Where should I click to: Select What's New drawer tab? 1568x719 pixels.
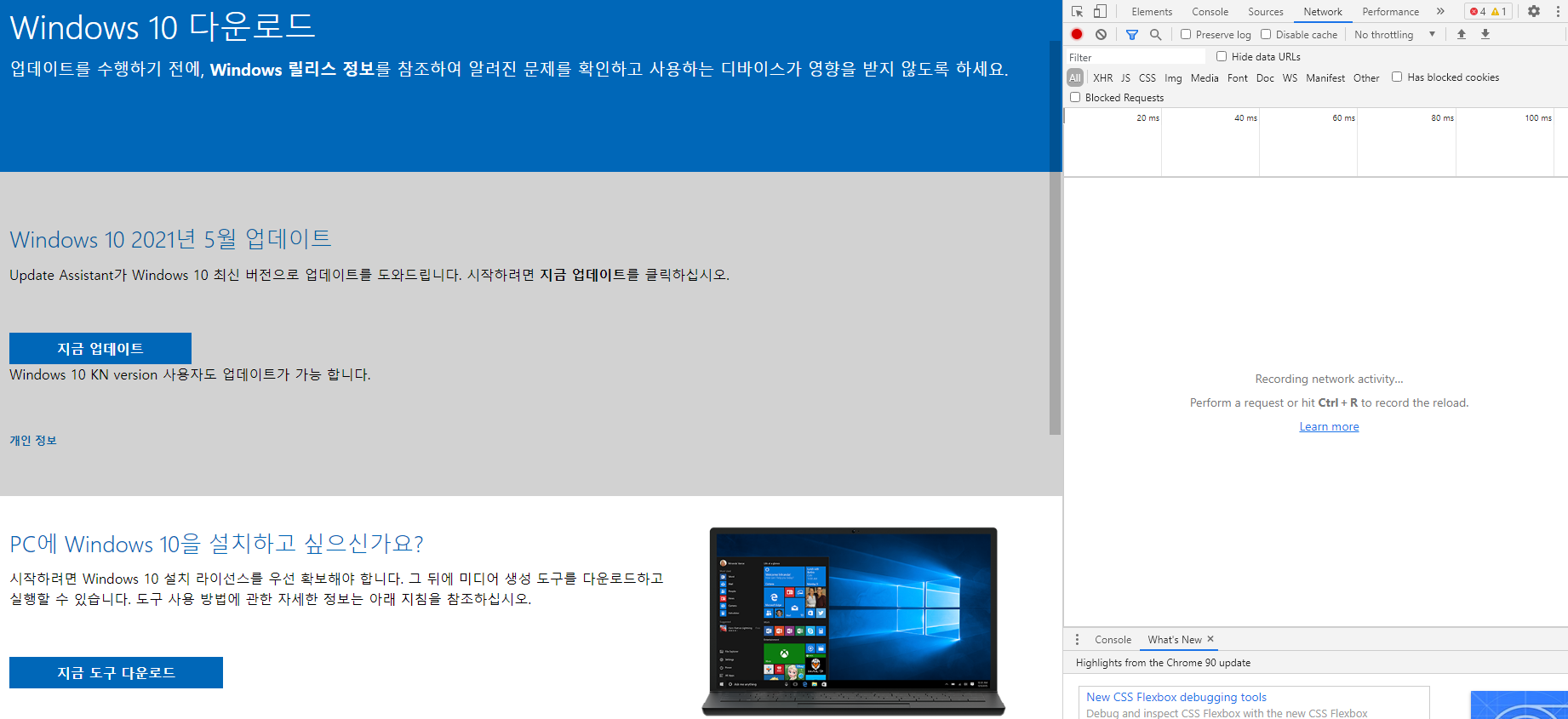pos(1175,640)
